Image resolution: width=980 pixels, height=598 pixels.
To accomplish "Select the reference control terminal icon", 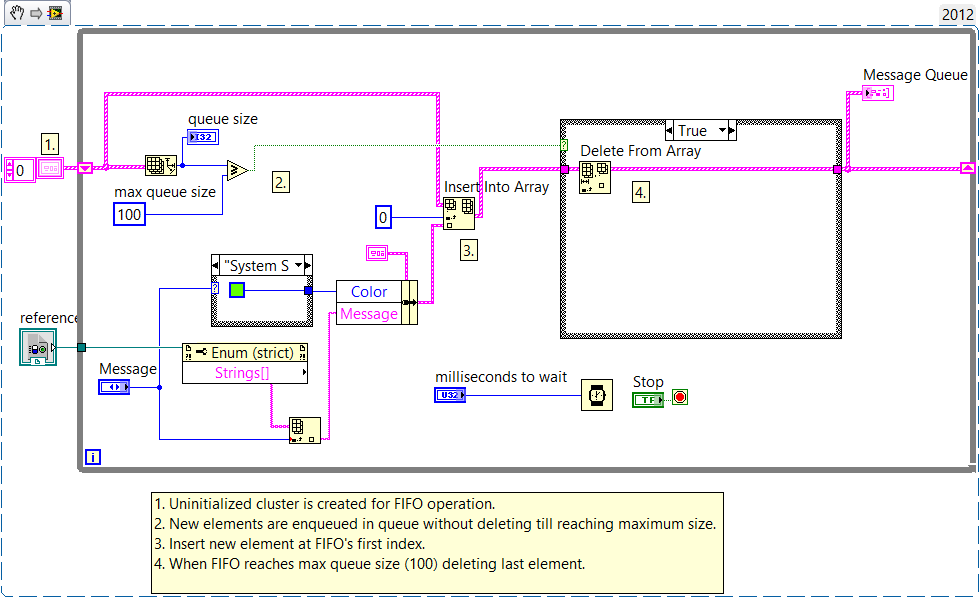I will click(x=38, y=347).
